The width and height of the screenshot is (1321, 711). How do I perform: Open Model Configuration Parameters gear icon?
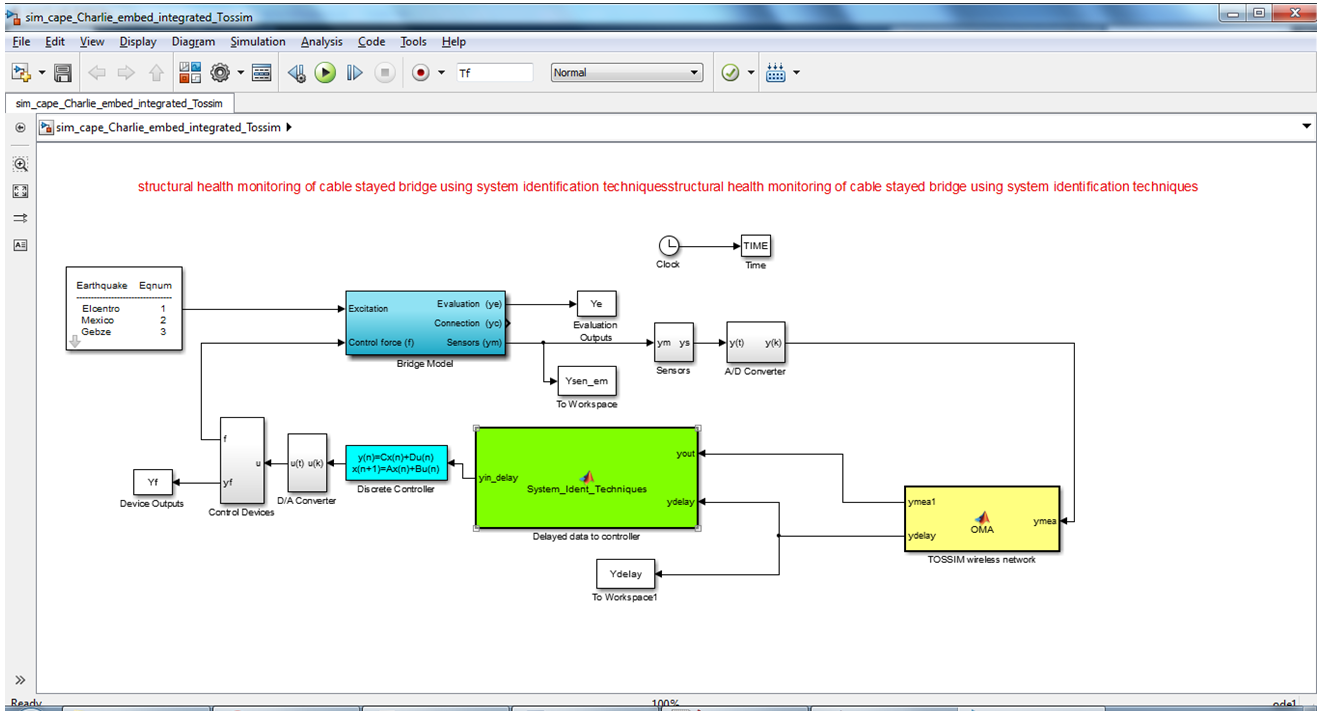pyautogui.click(x=220, y=73)
